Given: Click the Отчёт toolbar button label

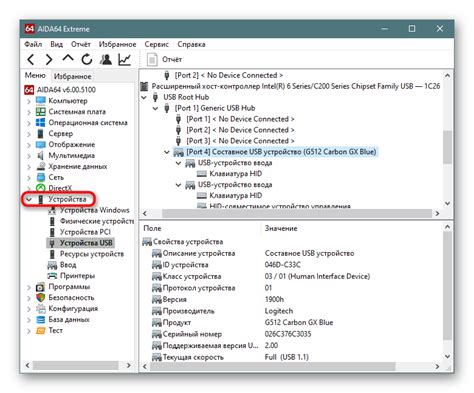Looking at the screenshot, I should click(x=172, y=60).
